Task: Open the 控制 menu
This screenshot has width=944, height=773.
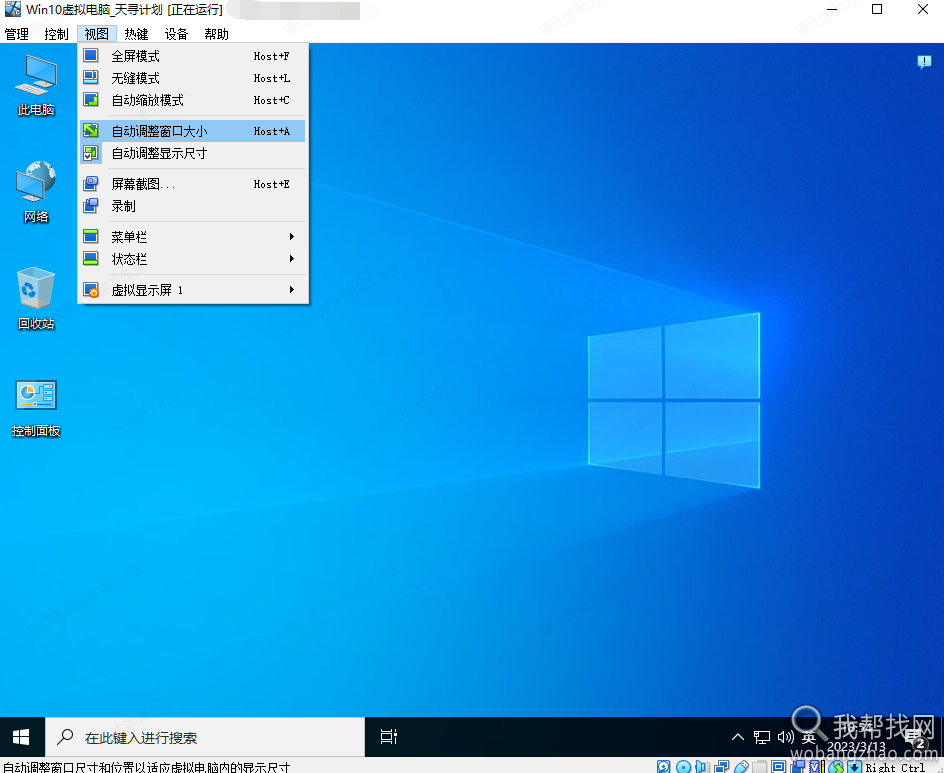Action: pyautogui.click(x=57, y=34)
